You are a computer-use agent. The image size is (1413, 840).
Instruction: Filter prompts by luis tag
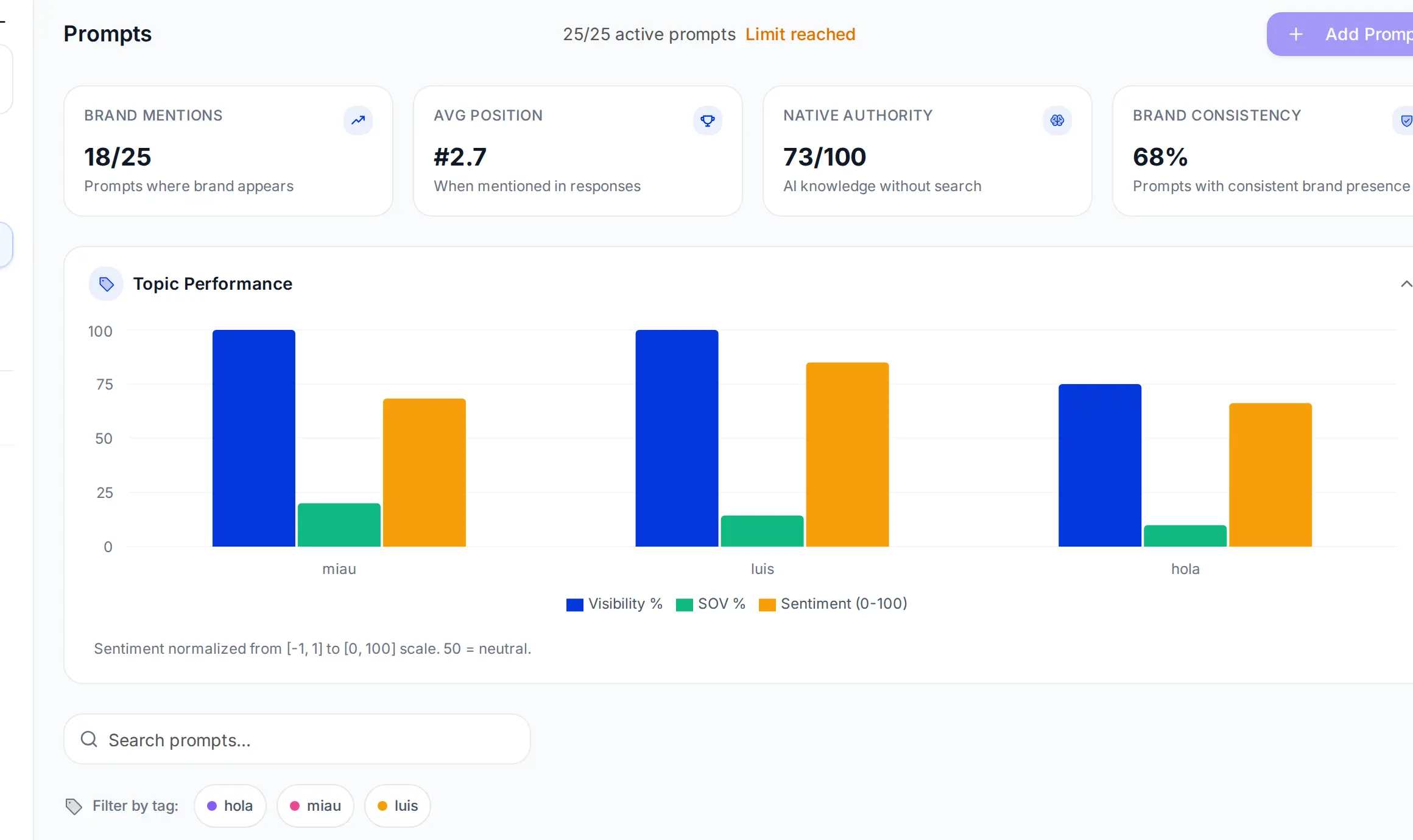click(398, 806)
